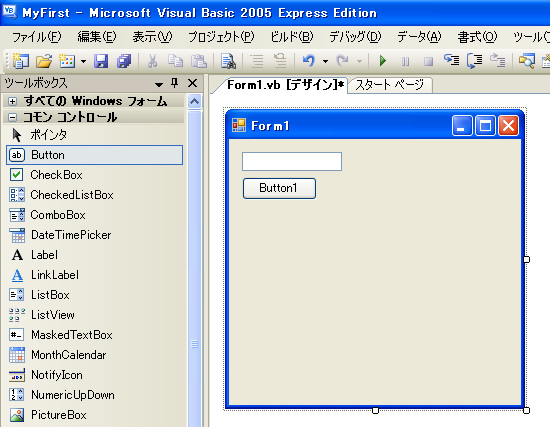
Task: Open the デバッグ(D) menu
Action: point(355,37)
